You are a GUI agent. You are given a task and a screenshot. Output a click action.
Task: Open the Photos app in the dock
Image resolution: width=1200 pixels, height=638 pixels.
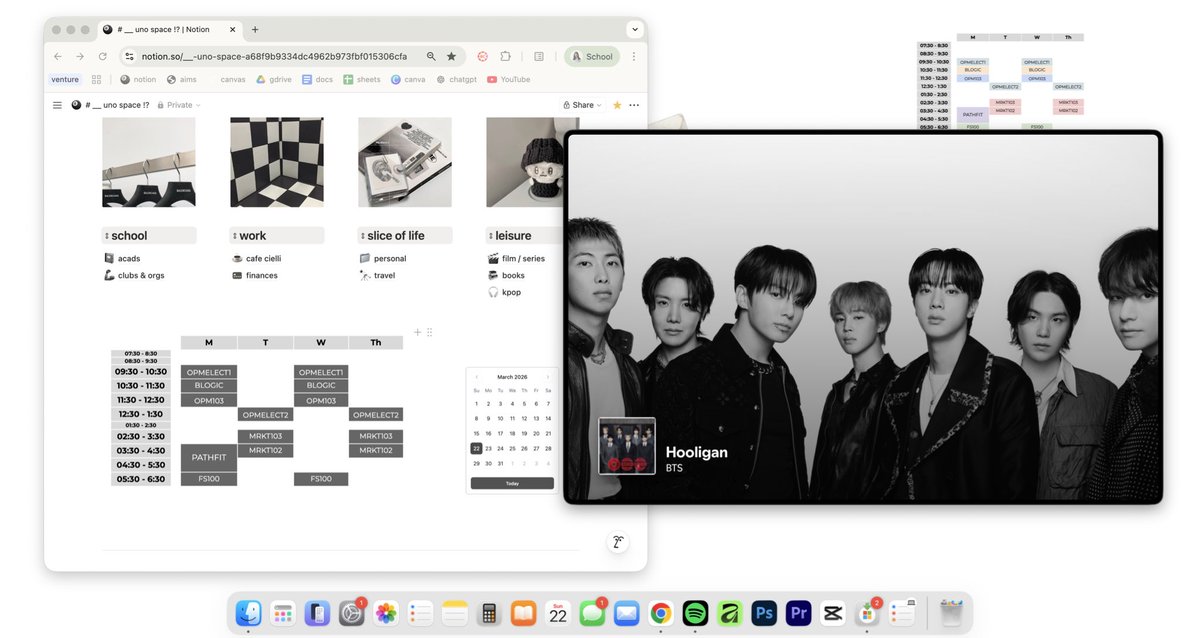[x=386, y=613]
